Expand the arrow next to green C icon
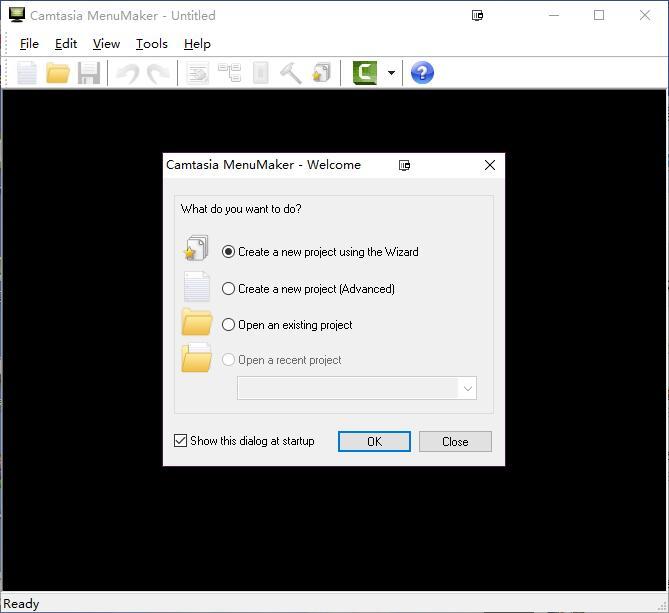Viewport: 669px width, 613px height. coord(391,73)
